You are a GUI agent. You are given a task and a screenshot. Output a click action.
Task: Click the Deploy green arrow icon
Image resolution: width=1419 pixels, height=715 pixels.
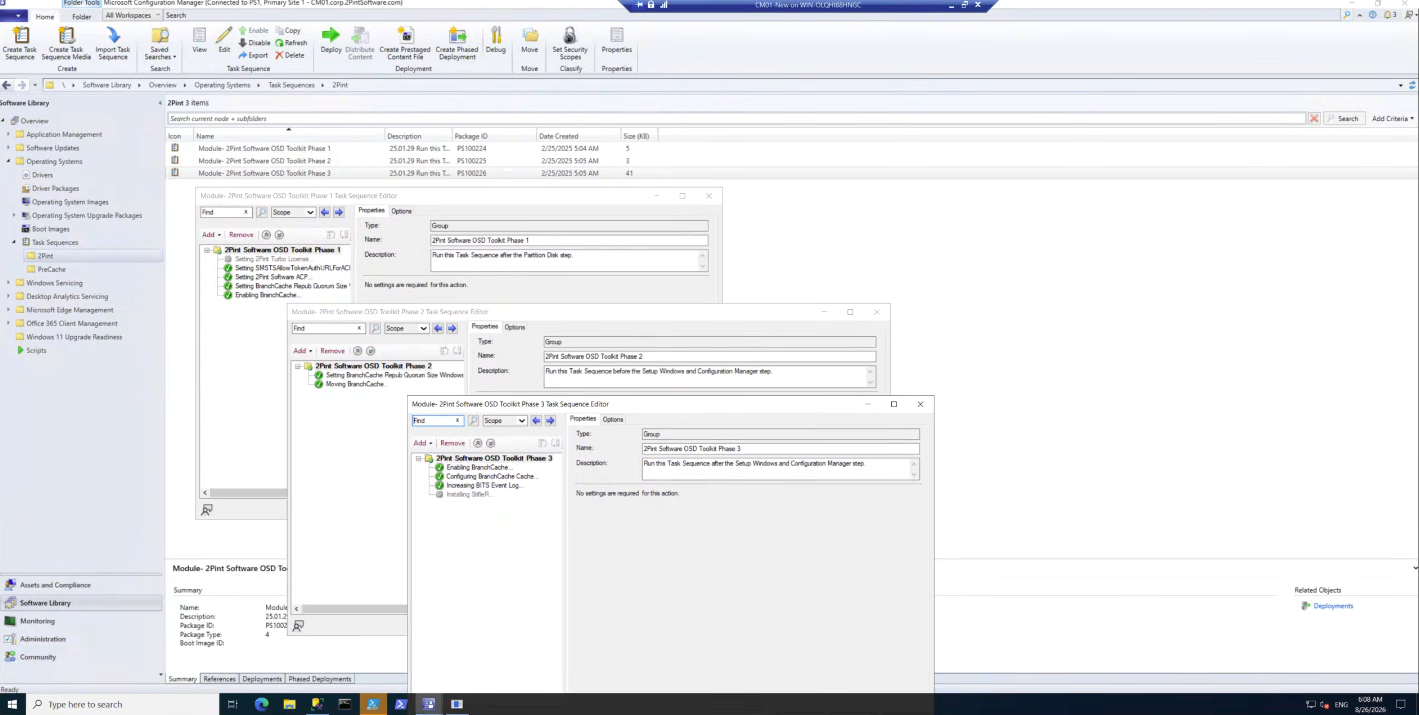(331, 40)
